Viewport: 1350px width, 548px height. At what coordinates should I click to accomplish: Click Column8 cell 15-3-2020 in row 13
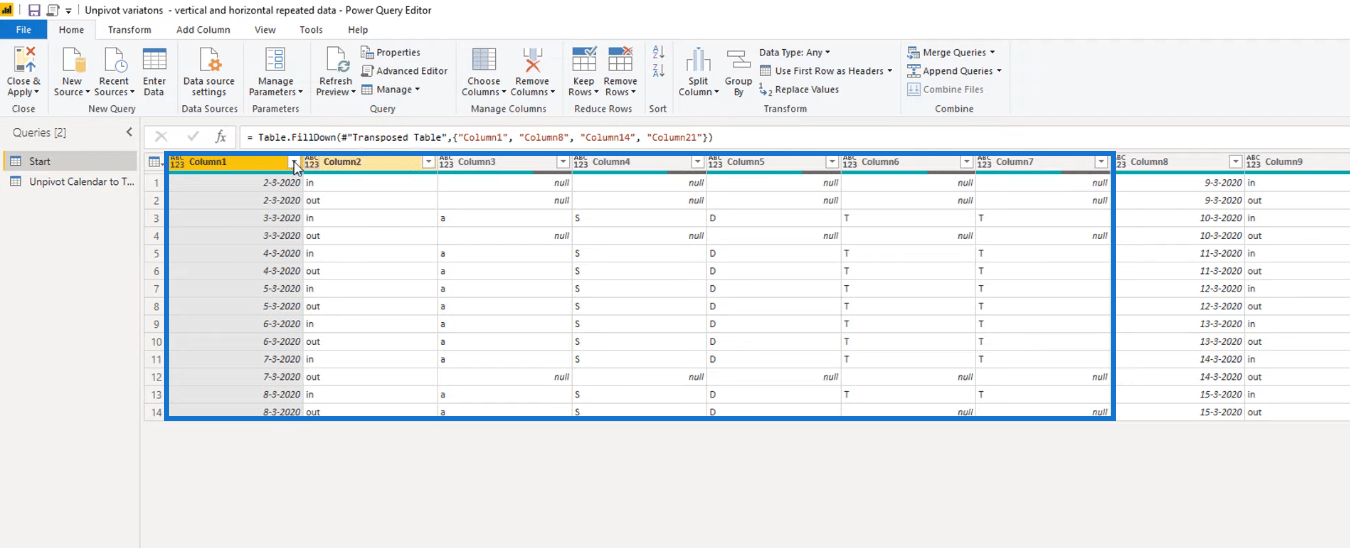(x=1178, y=395)
